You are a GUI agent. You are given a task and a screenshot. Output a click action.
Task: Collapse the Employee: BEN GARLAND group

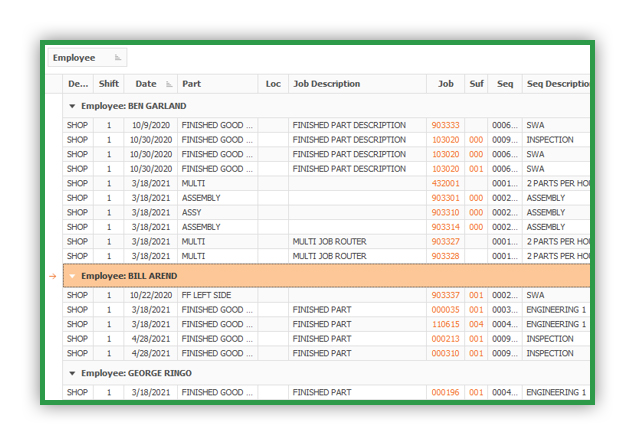point(72,106)
